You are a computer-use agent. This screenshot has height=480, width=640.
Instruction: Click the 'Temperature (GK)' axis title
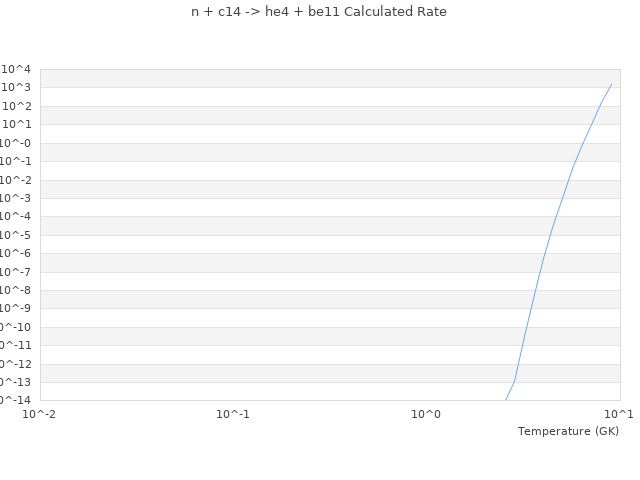(568, 431)
